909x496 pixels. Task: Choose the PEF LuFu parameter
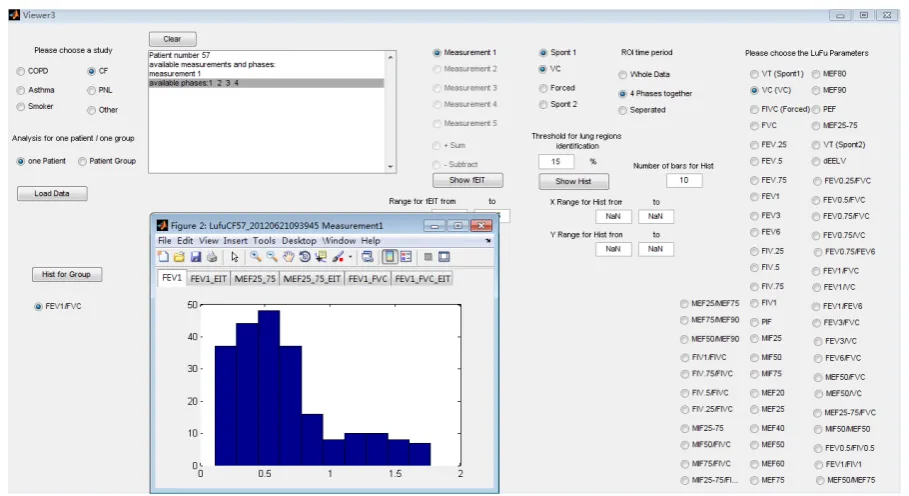click(x=816, y=109)
